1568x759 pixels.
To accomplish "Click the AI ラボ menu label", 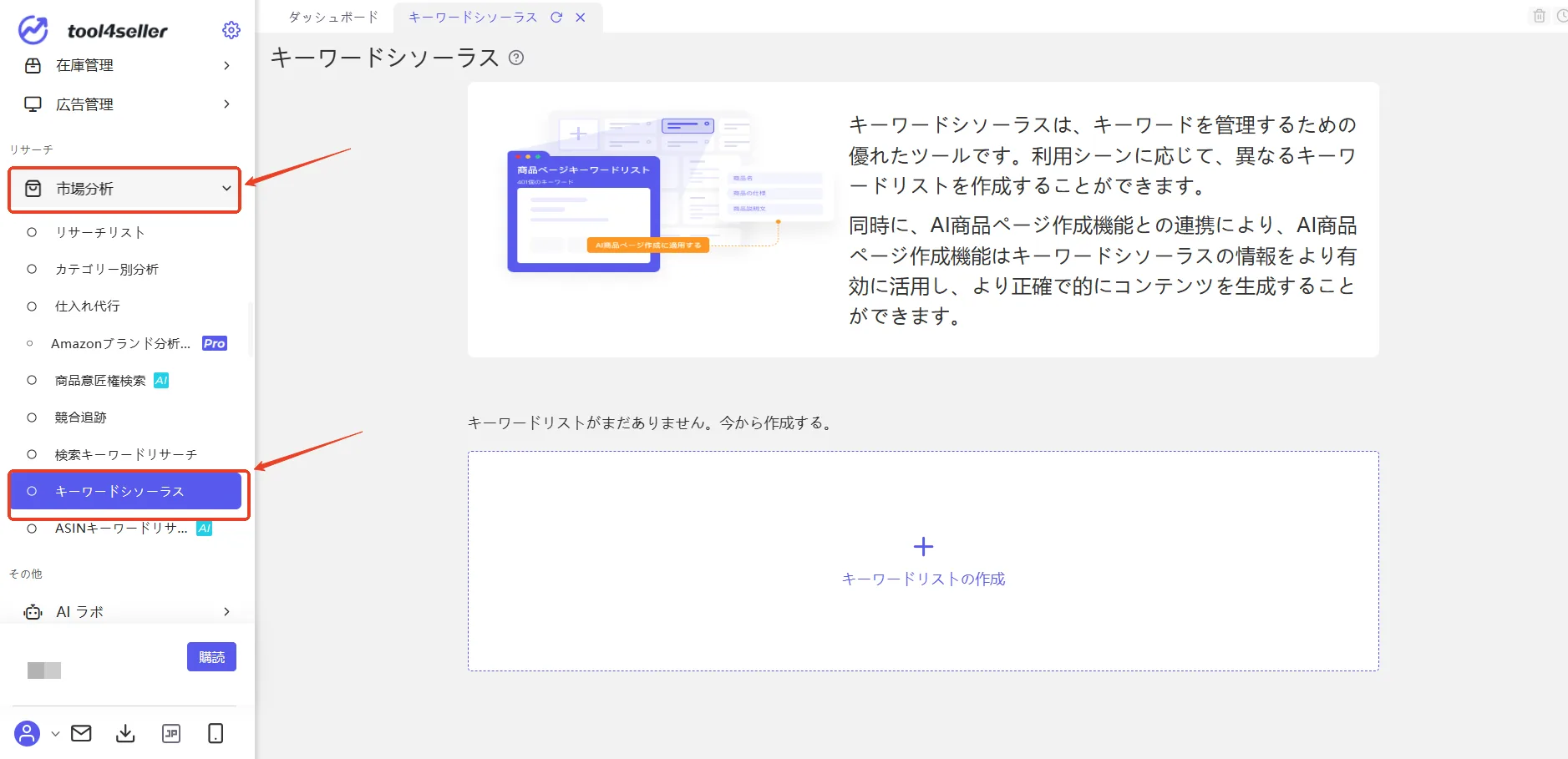I will (x=79, y=612).
